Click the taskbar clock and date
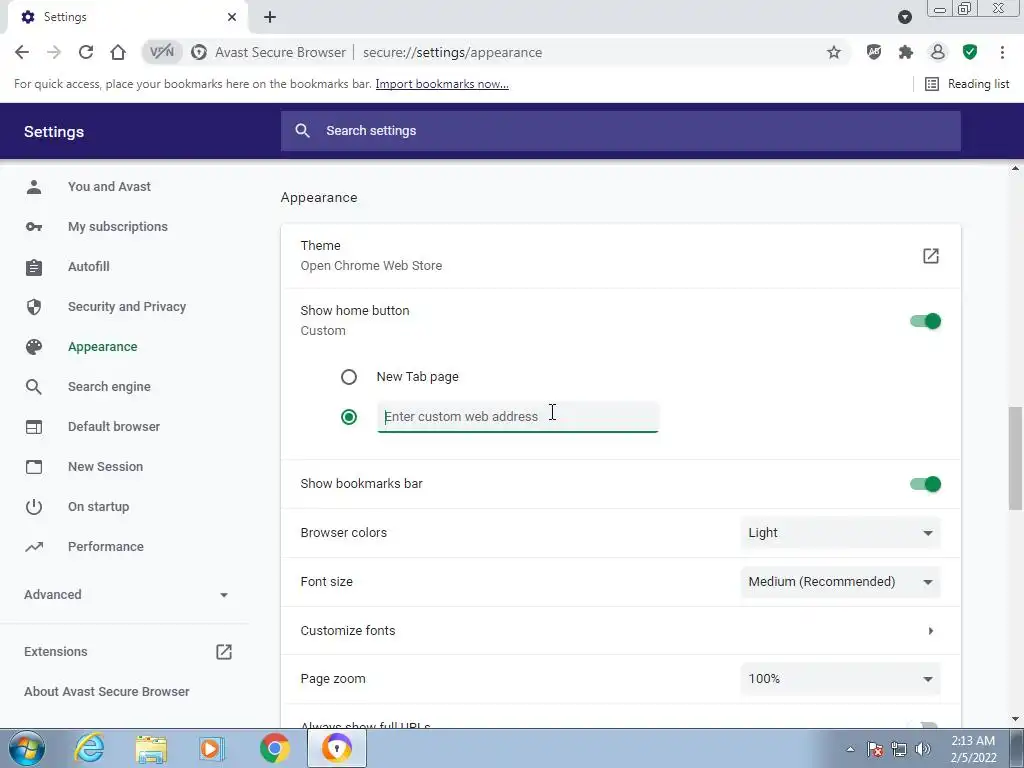This screenshot has width=1024, height=768. click(x=974, y=749)
